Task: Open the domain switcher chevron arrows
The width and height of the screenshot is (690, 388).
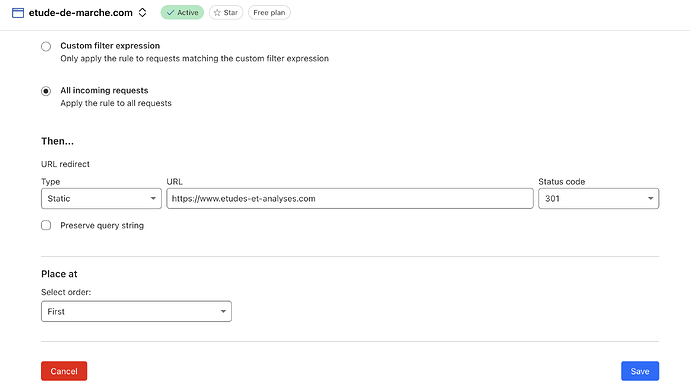Action: point(142,13)
